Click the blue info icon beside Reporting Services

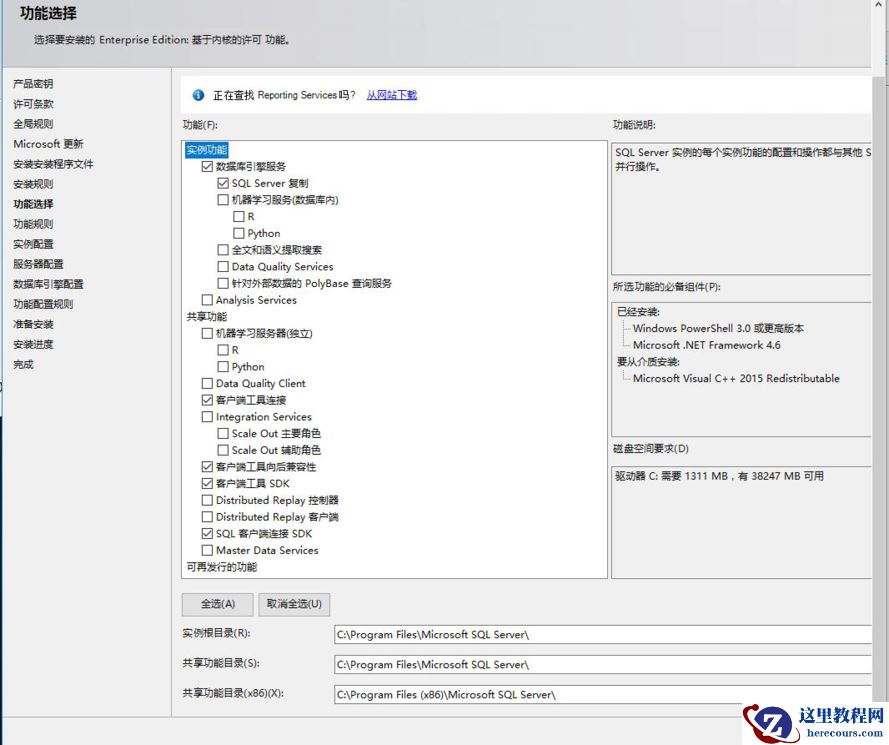click(198, 95)
